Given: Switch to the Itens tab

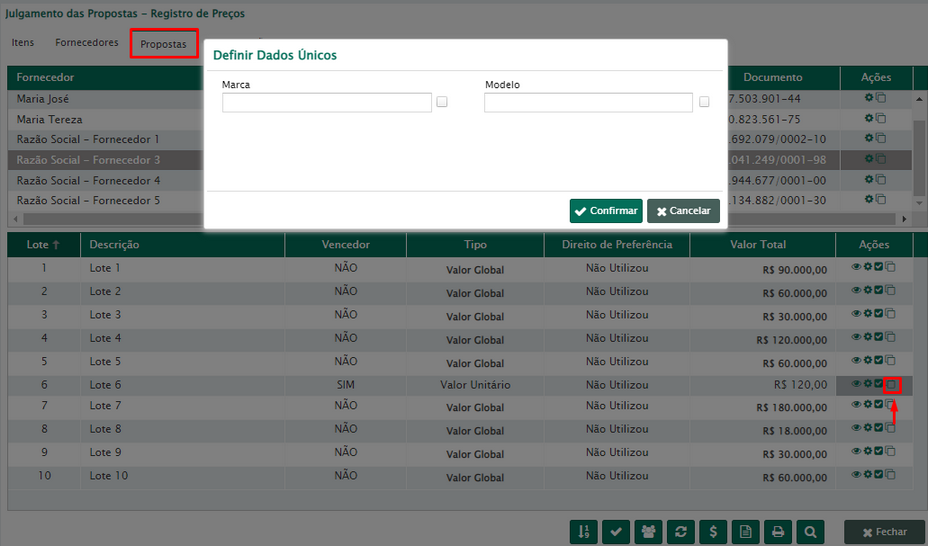Looking at the screenshot, I should 22,43.
